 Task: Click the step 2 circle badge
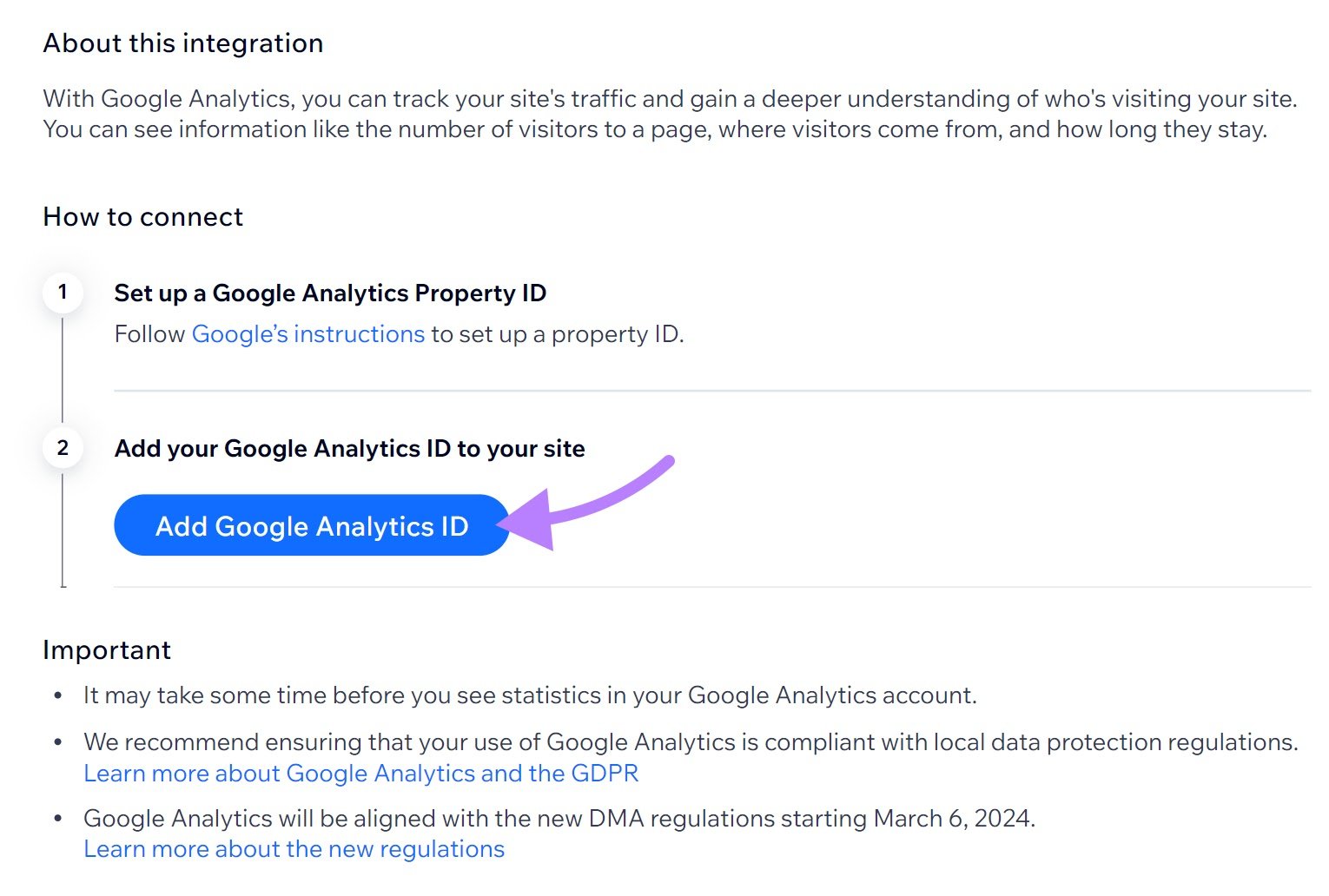coord(62,448)
